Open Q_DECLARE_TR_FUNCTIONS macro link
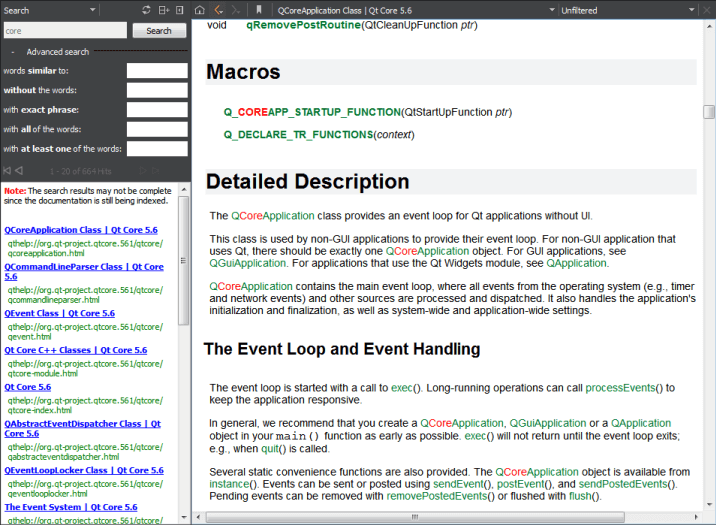 pos(298,135)
